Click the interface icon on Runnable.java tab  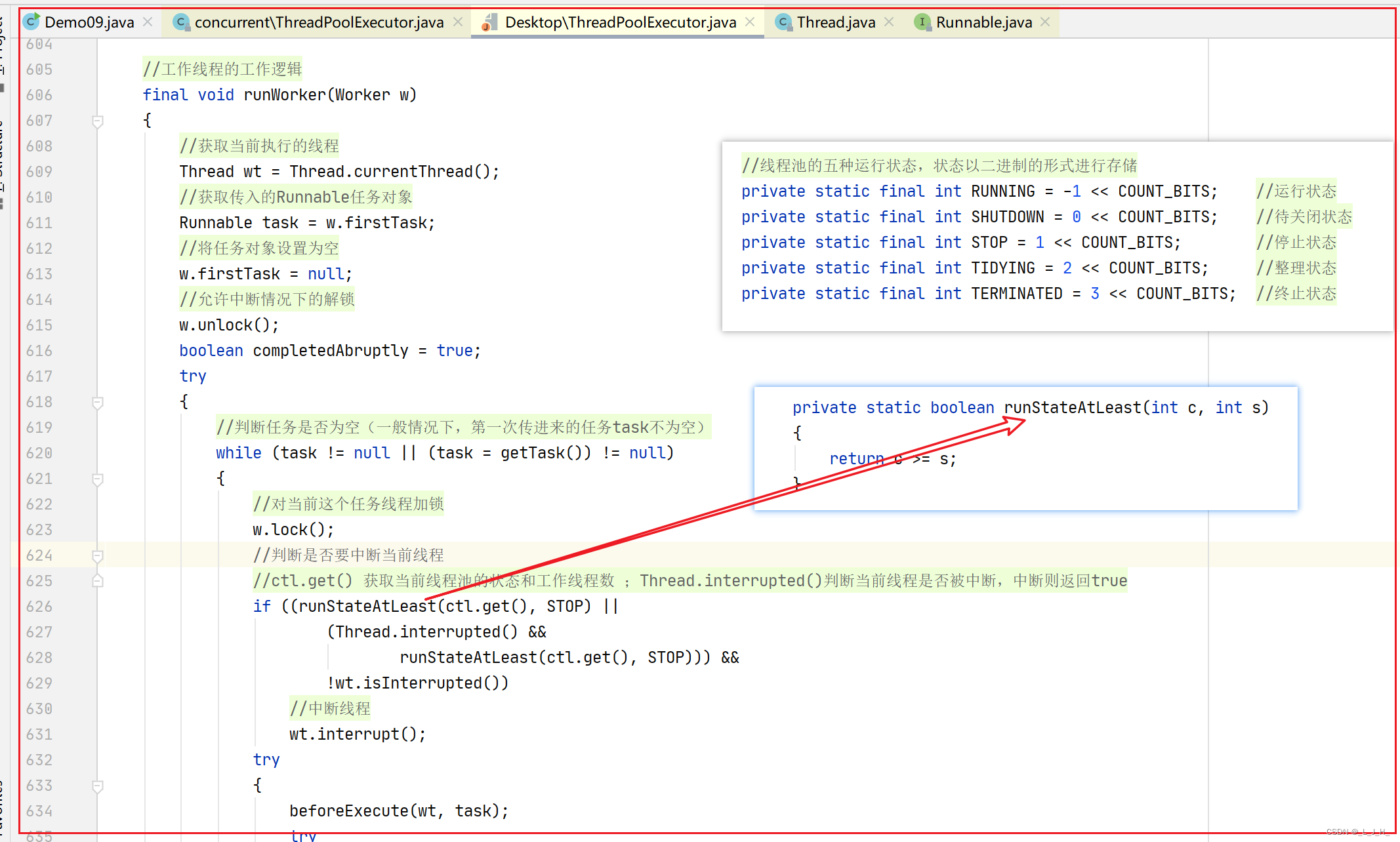pos(922,22)
